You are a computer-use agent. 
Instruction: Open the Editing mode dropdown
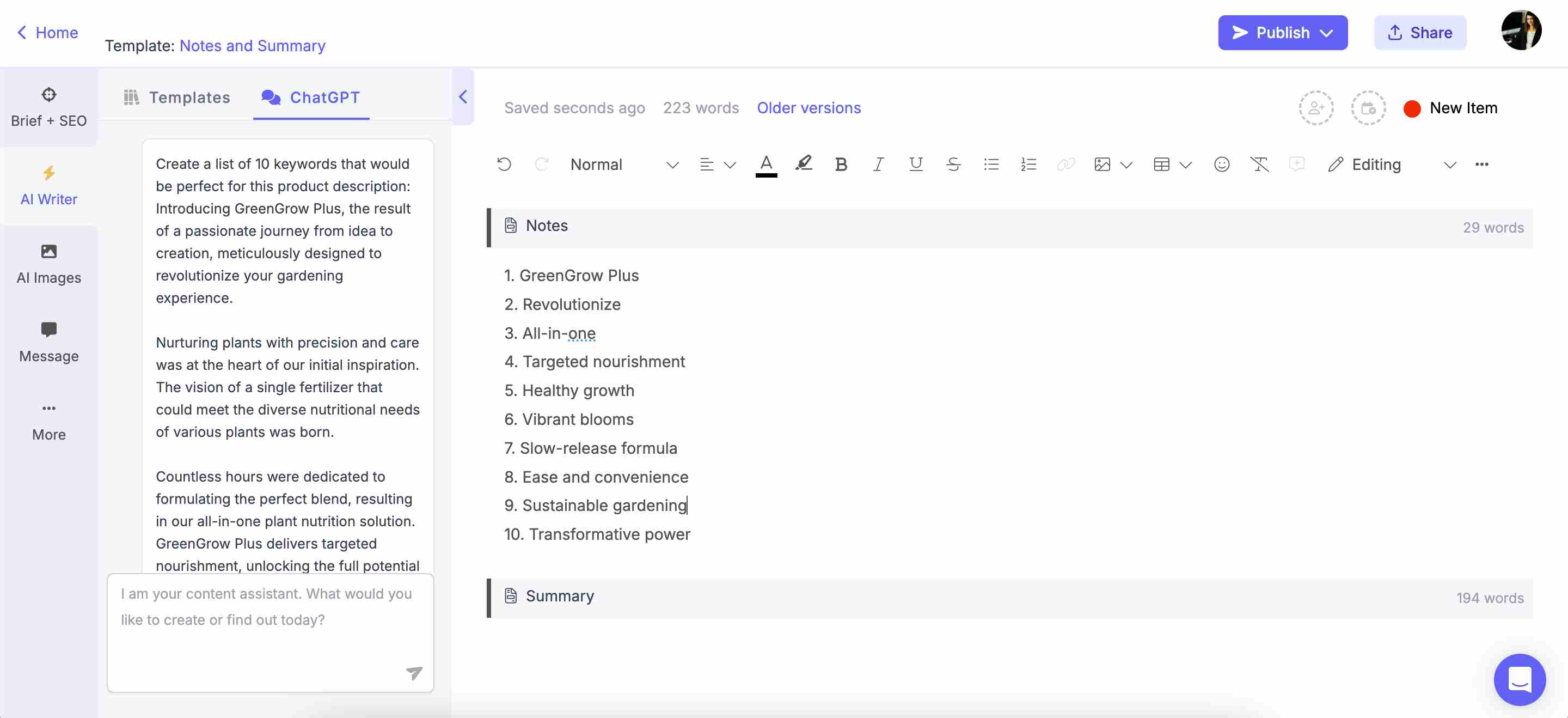point(1392,165)
